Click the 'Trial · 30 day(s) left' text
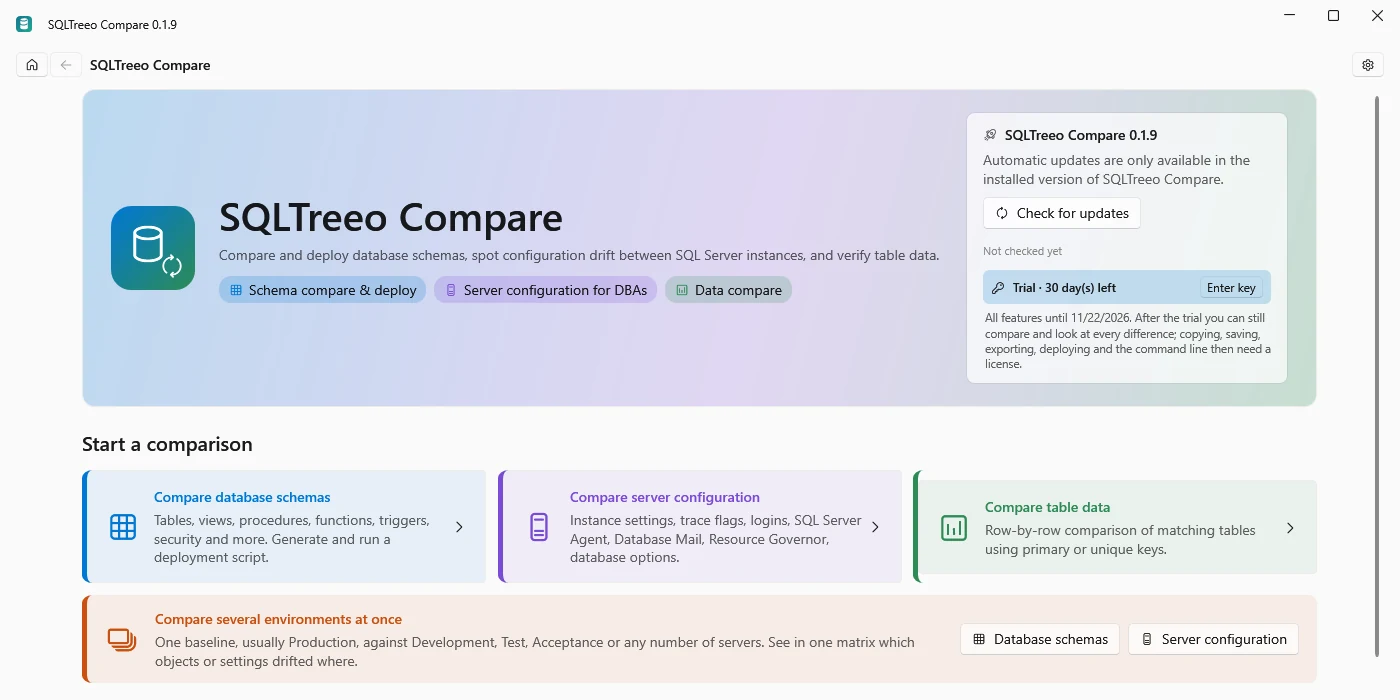This screenshot has height=700, width=1400. 1064,288
